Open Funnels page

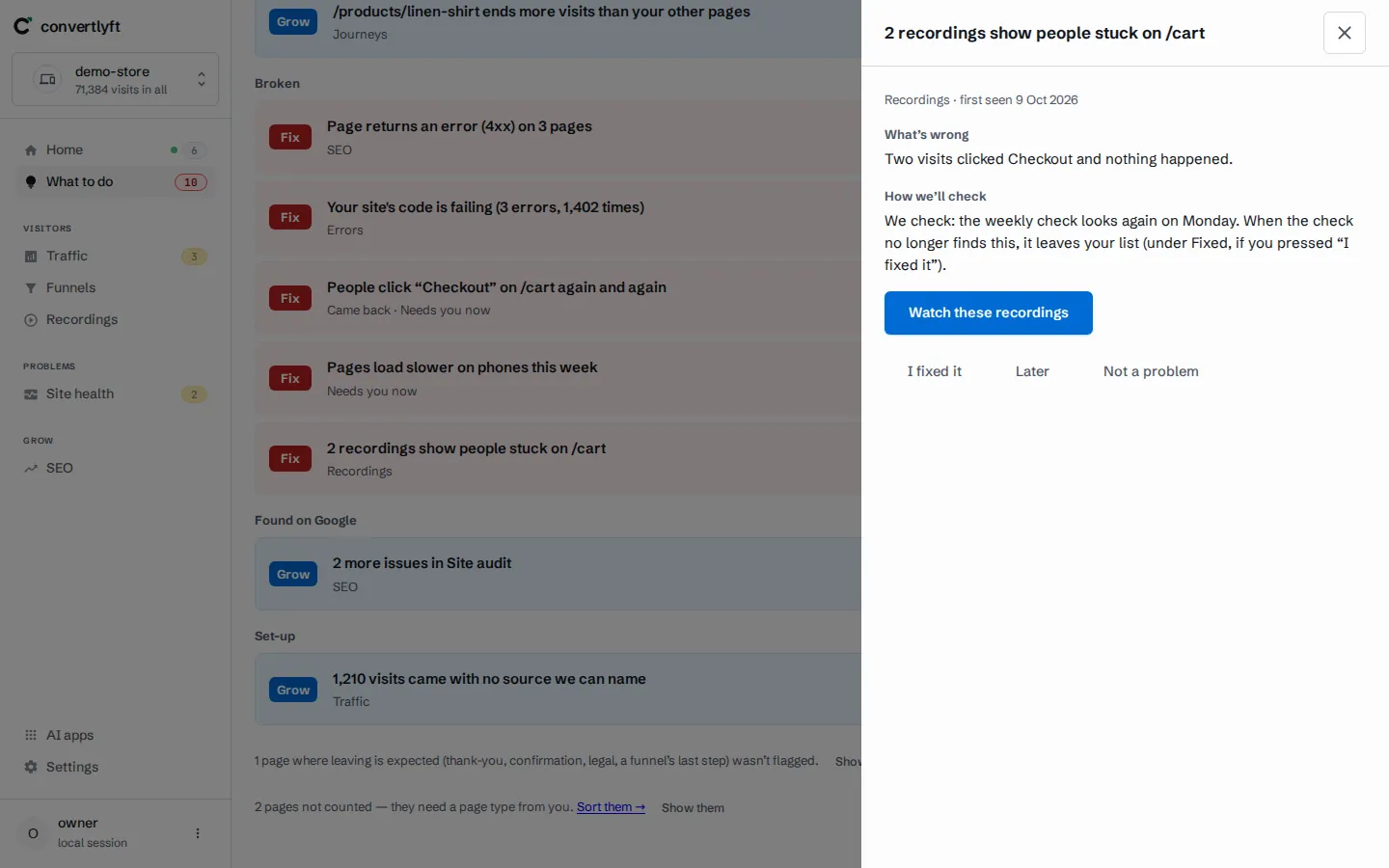[115, 288]
